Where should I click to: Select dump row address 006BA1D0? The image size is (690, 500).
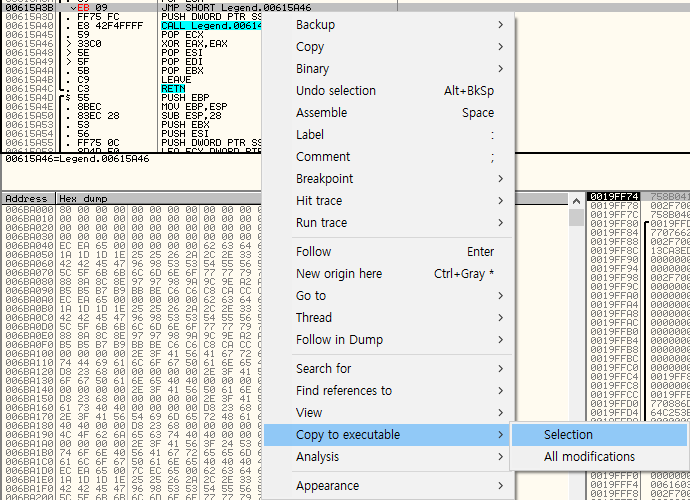(29, 471)
